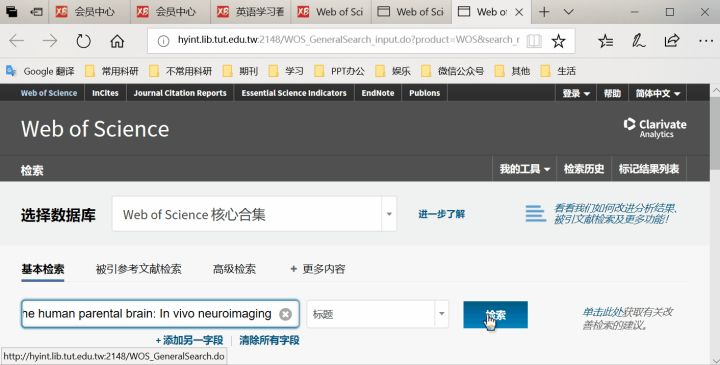Open the set-aside tabs icon
The image size is (720, 365).
[11, 11]
